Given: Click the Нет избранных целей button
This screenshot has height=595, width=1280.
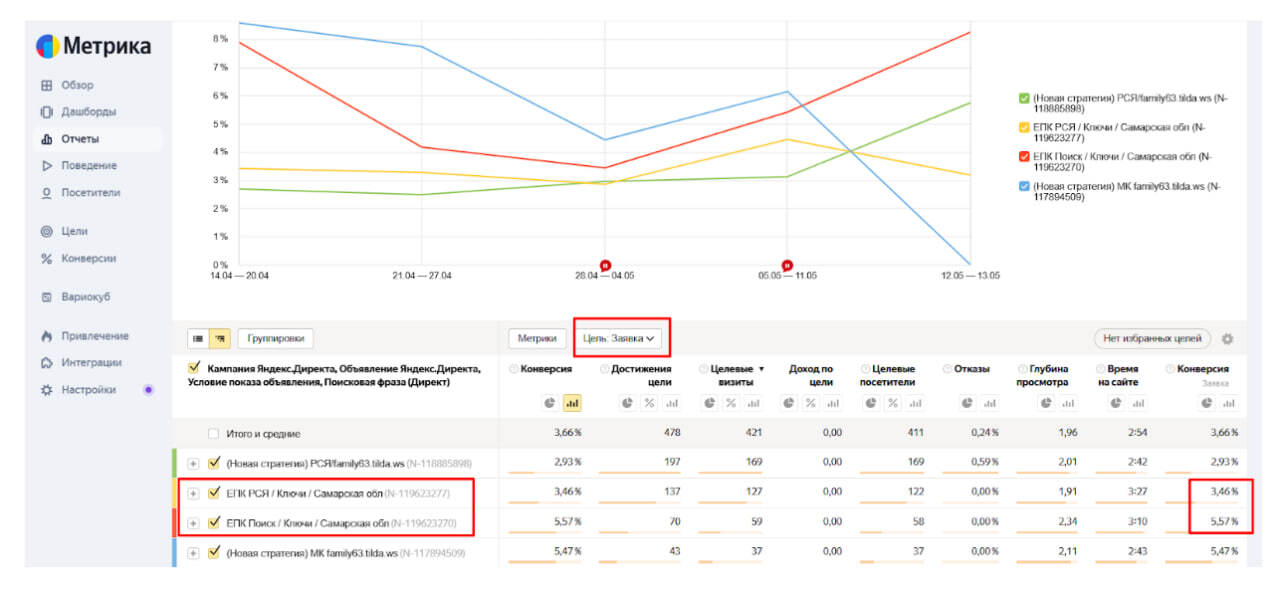Looking at the screenshot, I should click(x=1152, y=339).
